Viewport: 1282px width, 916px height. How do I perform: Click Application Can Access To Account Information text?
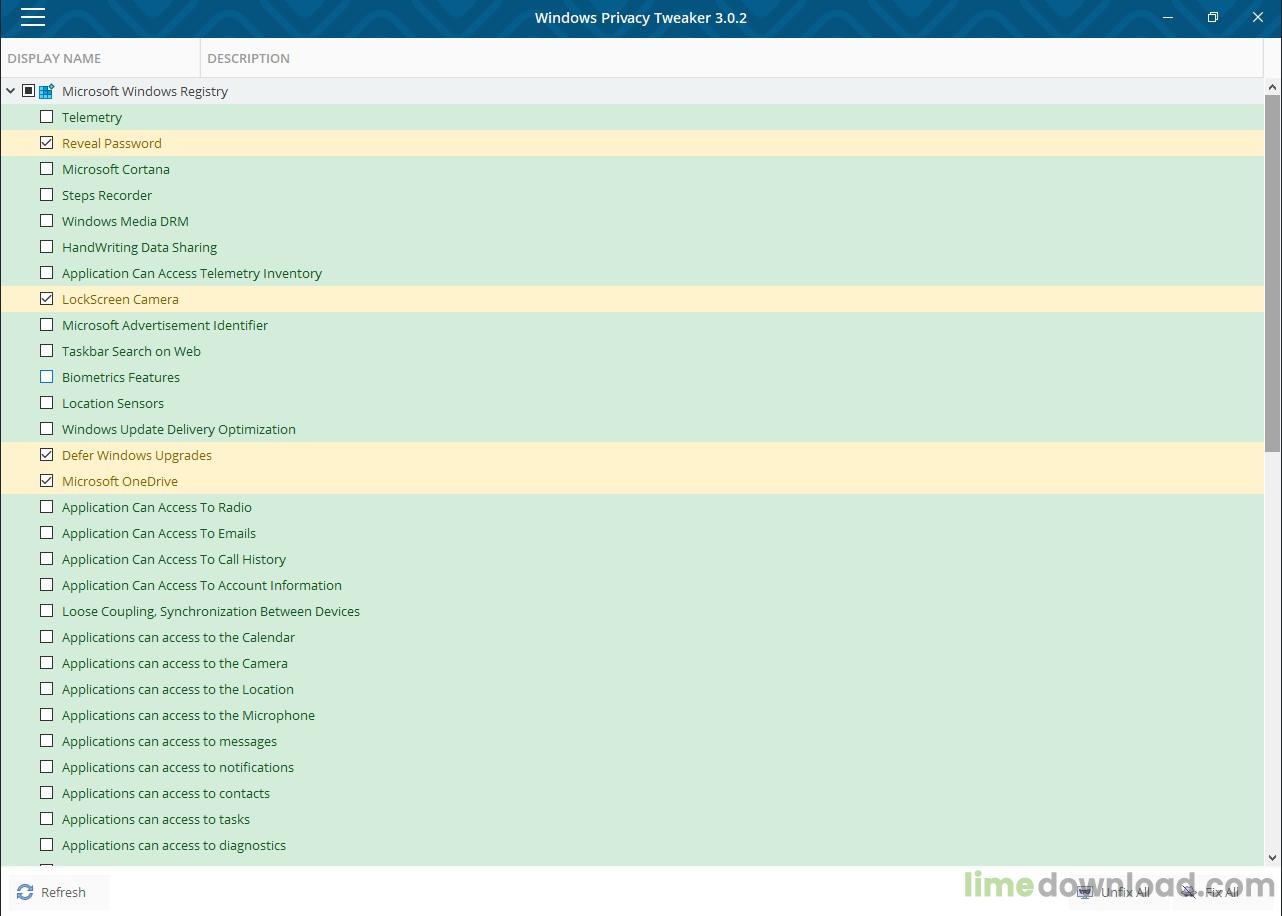point(202,585)
